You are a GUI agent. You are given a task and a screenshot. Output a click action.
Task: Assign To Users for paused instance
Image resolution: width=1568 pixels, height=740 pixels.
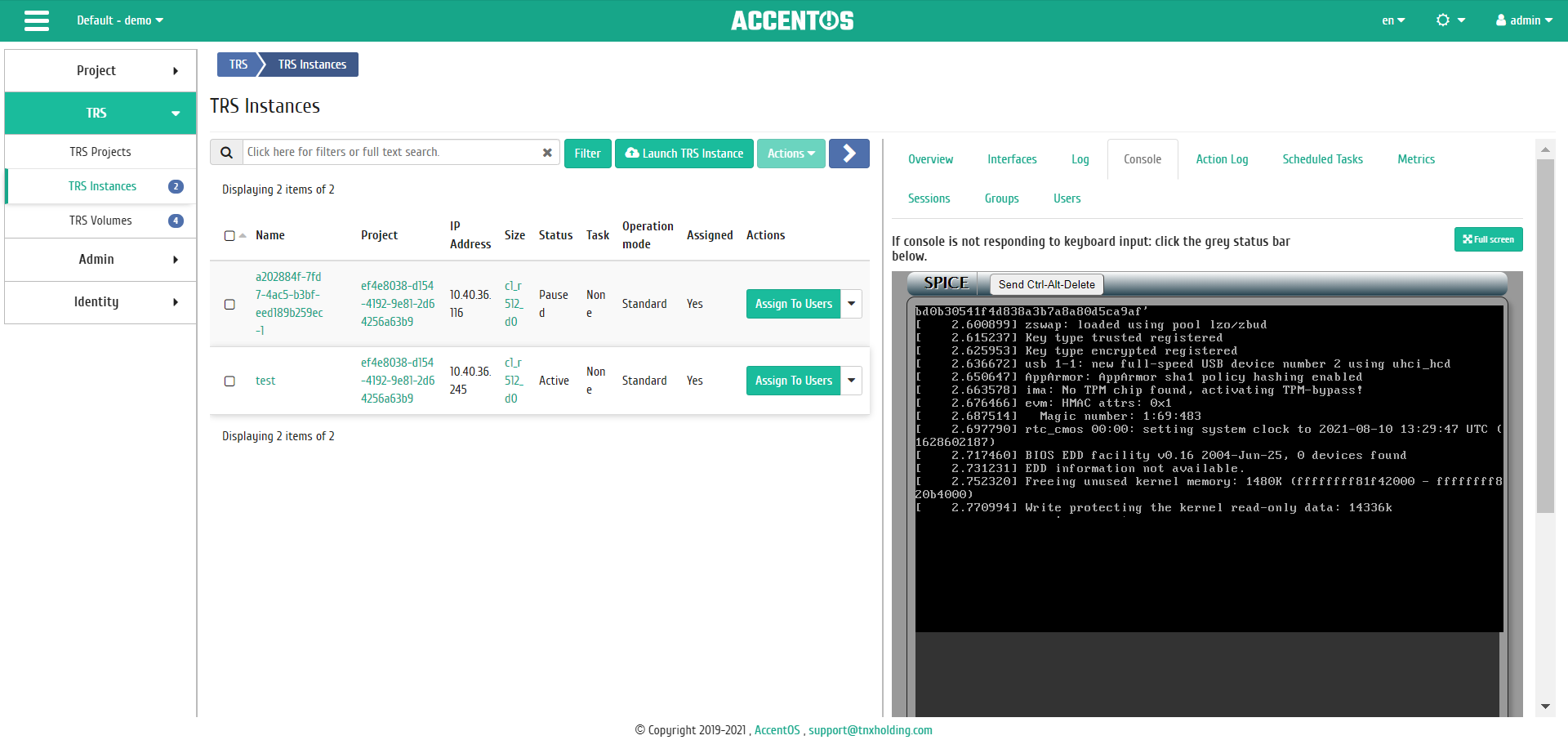793,304
